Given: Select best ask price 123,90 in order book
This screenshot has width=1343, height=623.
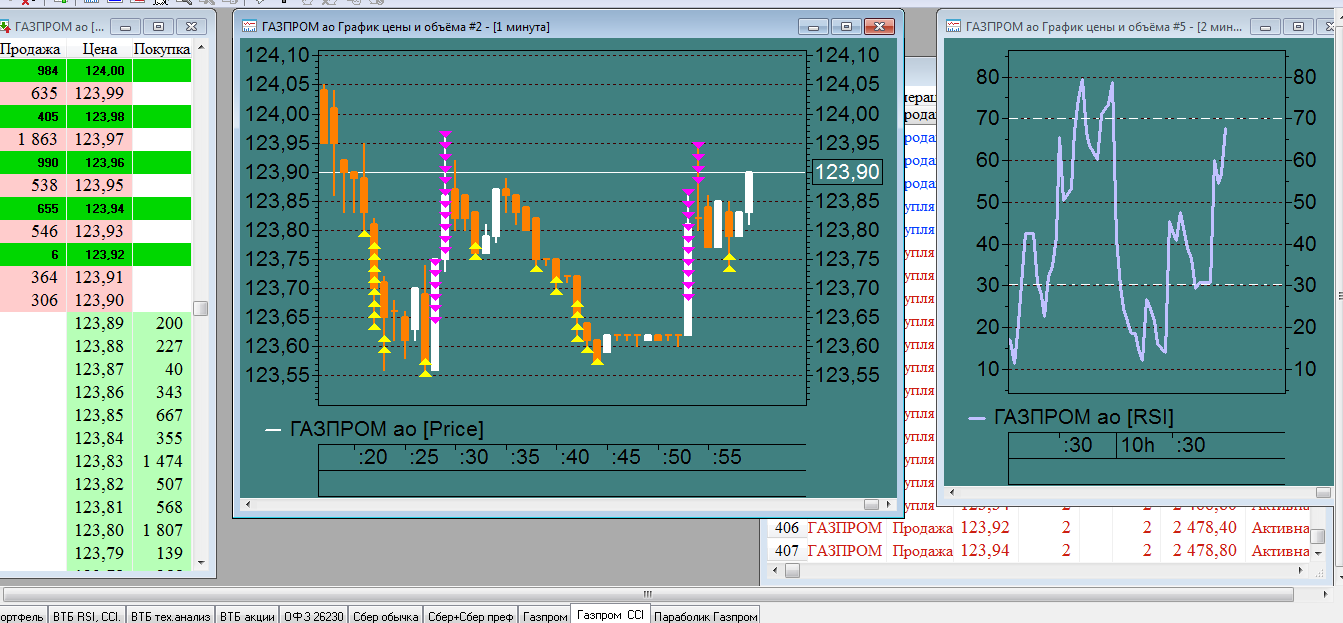Looking at the screenshot, I should tap(99, 301).
